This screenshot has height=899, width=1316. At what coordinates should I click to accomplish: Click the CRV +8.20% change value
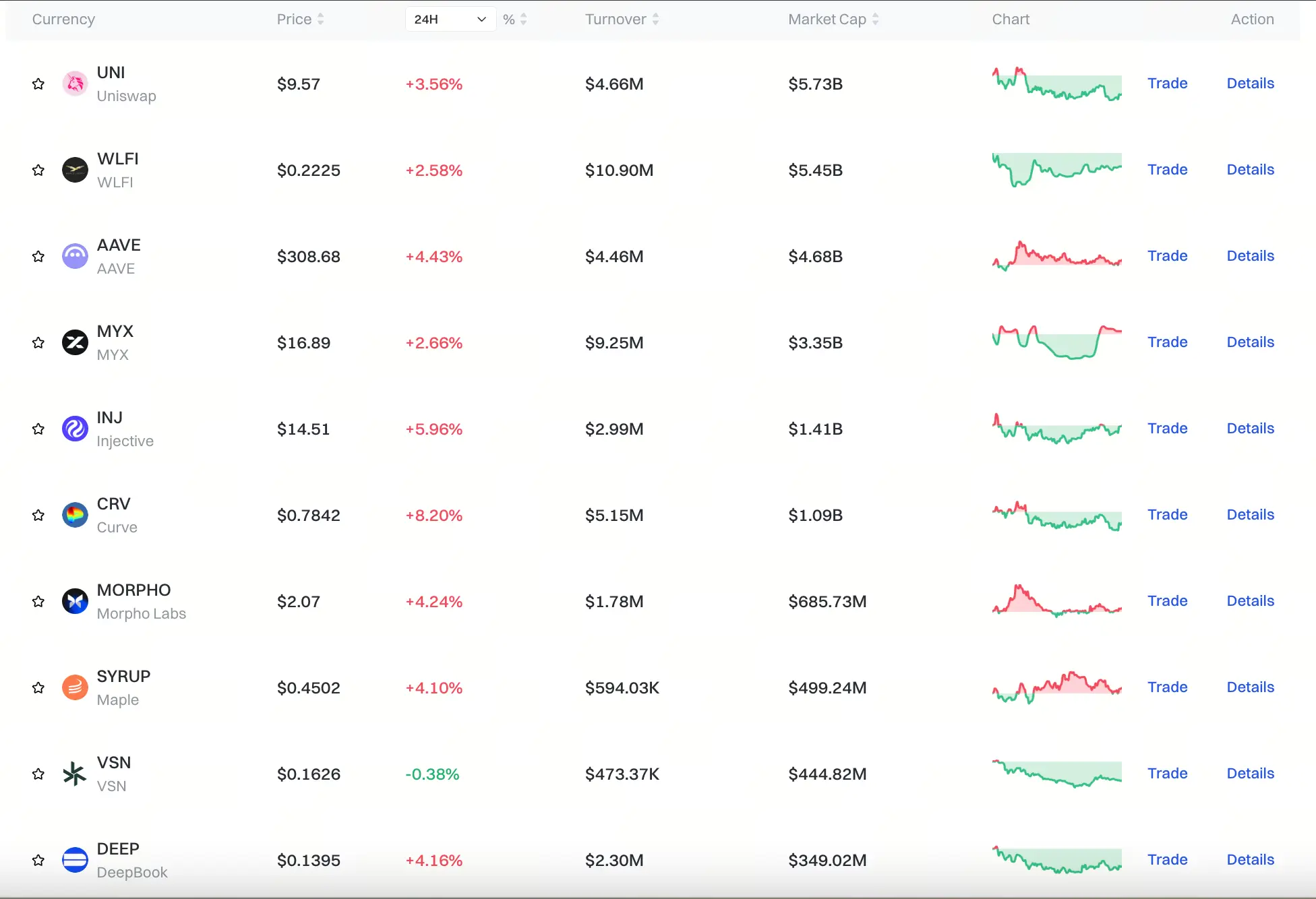coord(433,516)
